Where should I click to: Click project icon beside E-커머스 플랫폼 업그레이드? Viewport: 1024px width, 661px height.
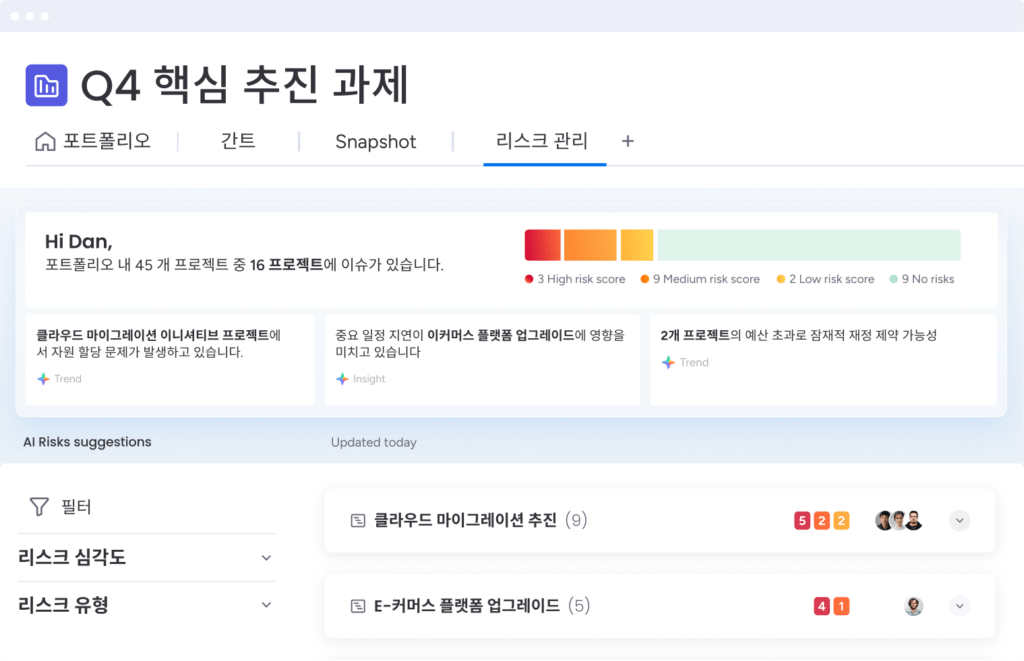tap(357, 606)
